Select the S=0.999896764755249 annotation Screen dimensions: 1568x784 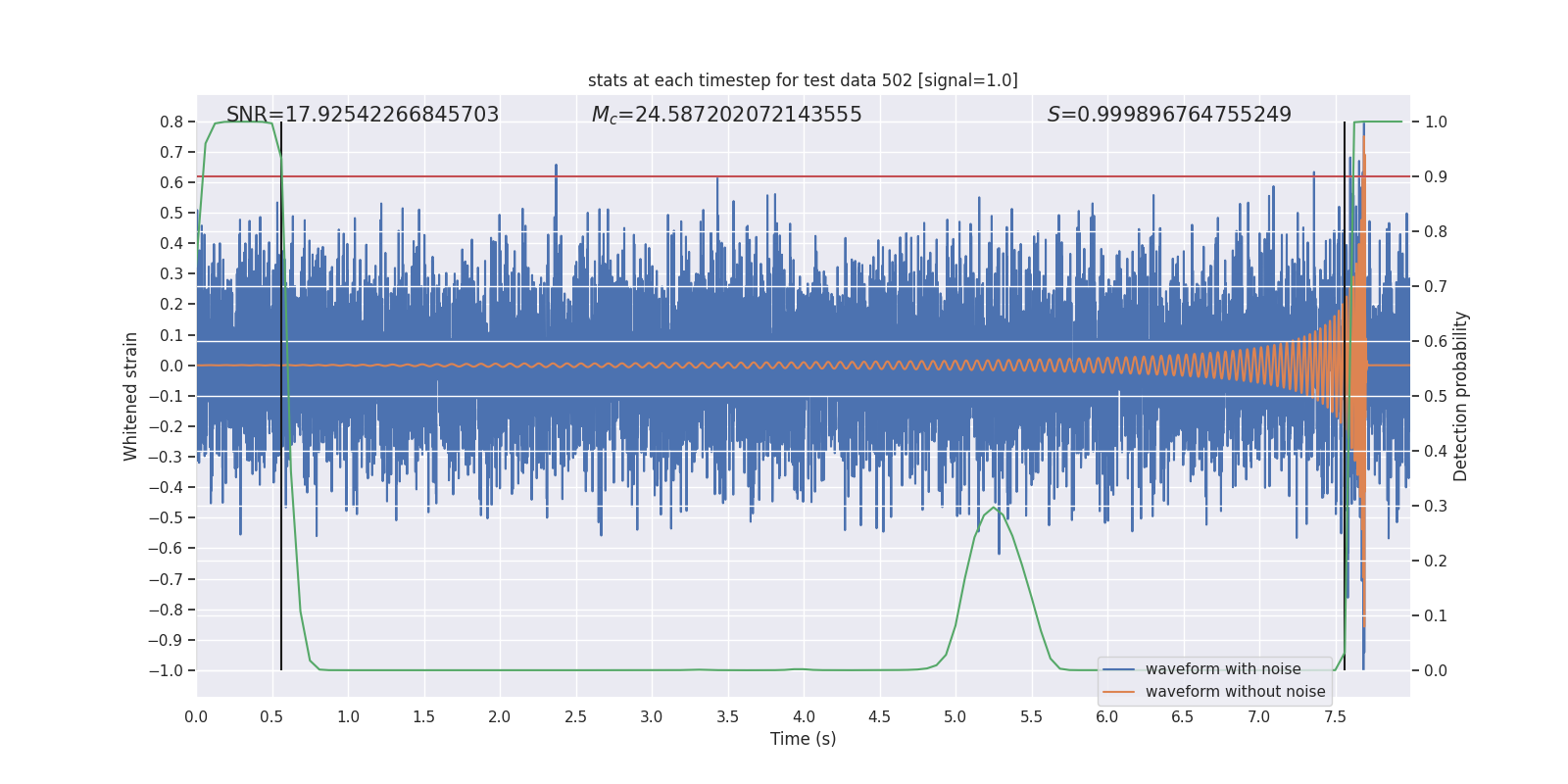pyautogui.click(x=1169, y=115)
